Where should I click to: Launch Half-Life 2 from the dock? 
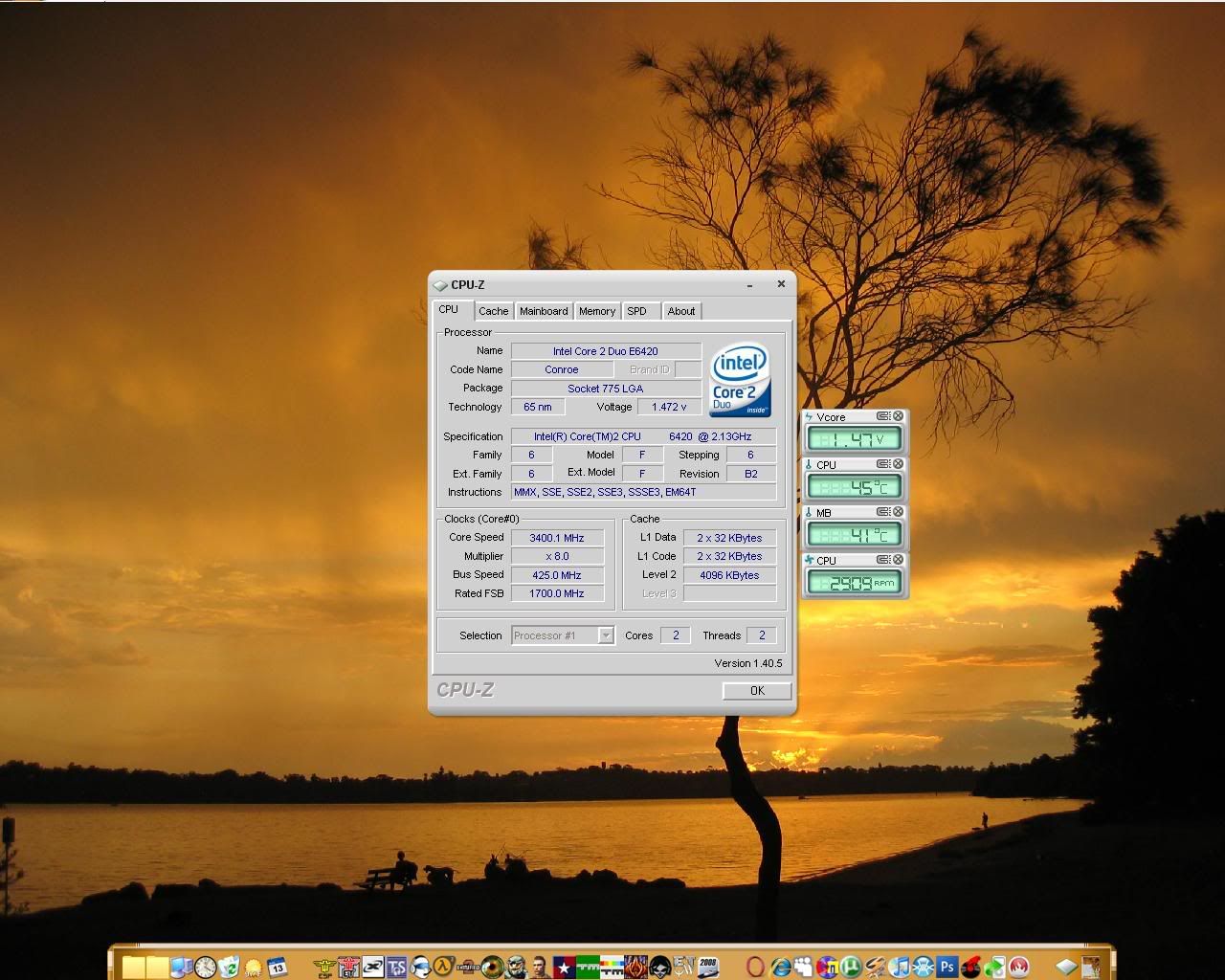444,967
